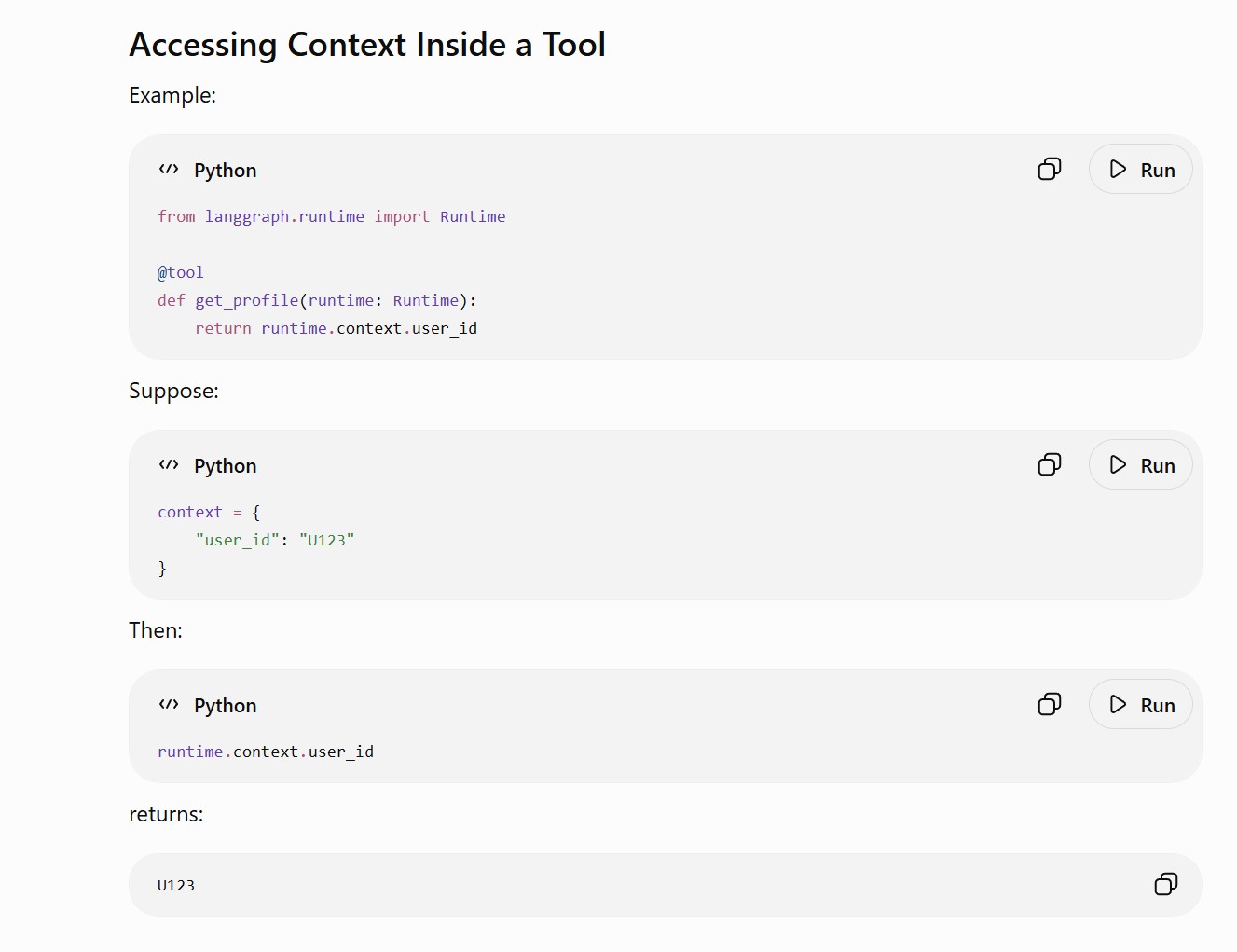Click the code icon beside Python in first block
The width and height of the screenshot is (1237, 952).
pyautogui.click(x=169, y=170)
